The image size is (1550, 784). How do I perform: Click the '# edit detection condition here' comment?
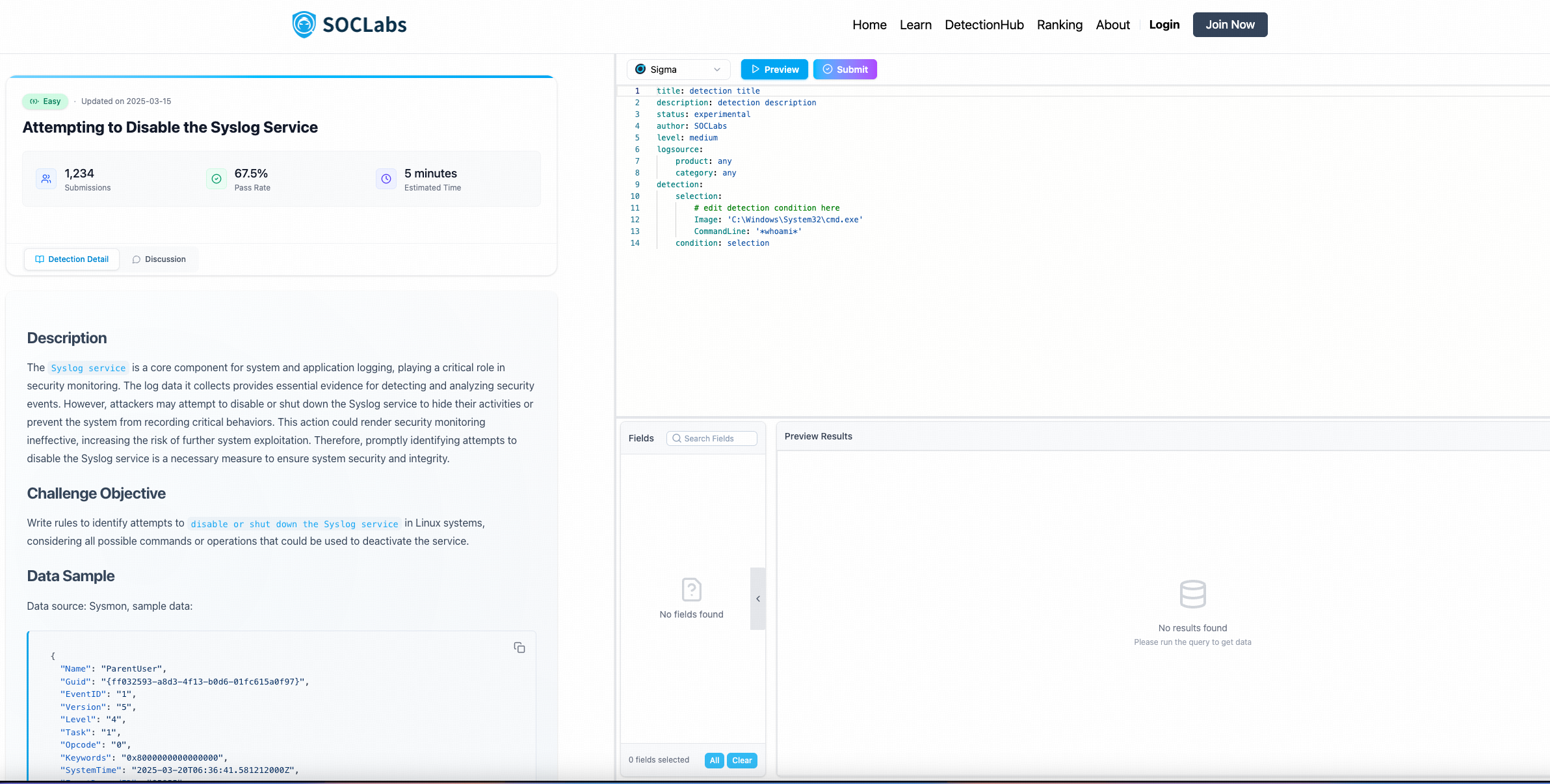coord(767,208)
